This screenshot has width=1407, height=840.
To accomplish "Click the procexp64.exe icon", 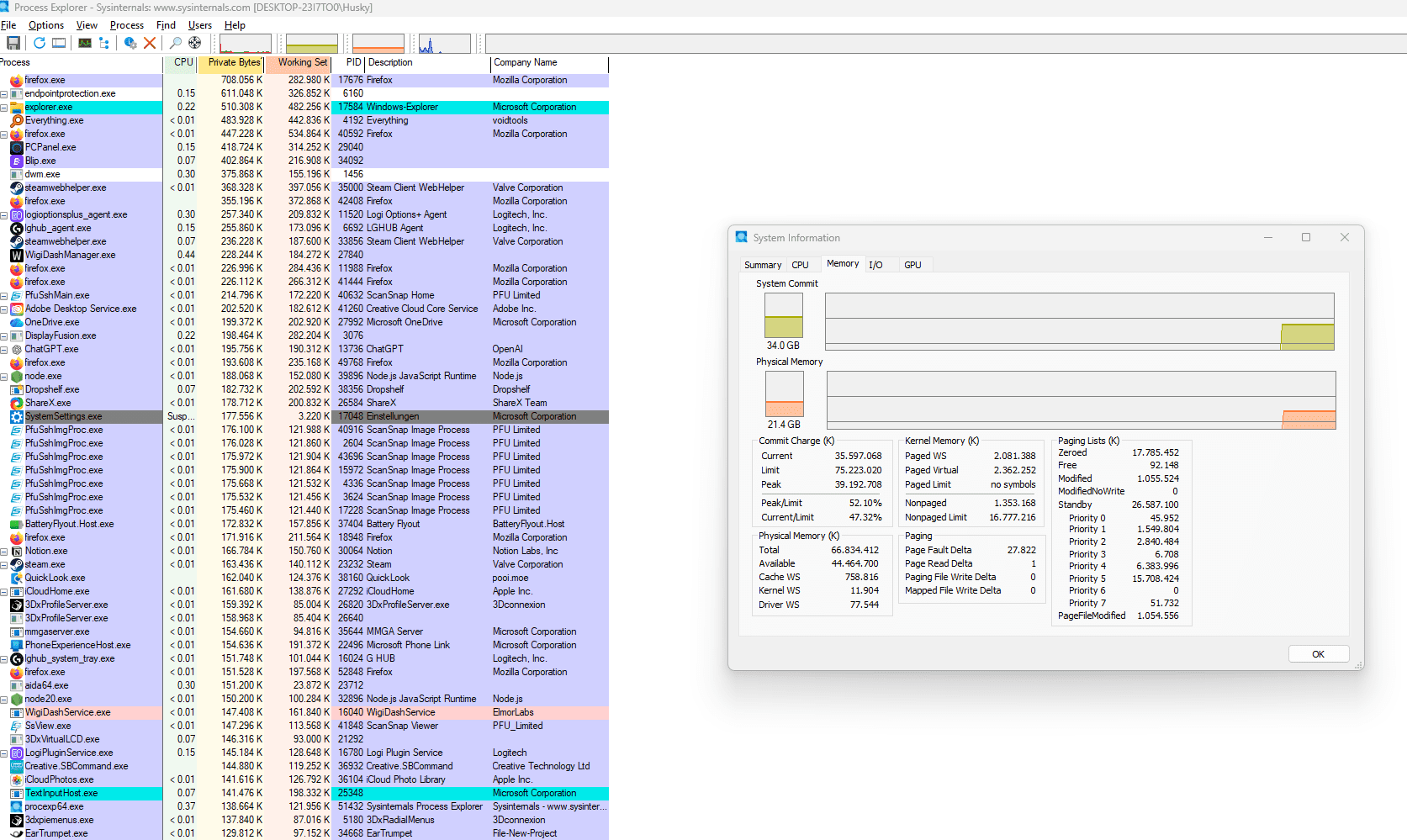I will tap(17, 806).
